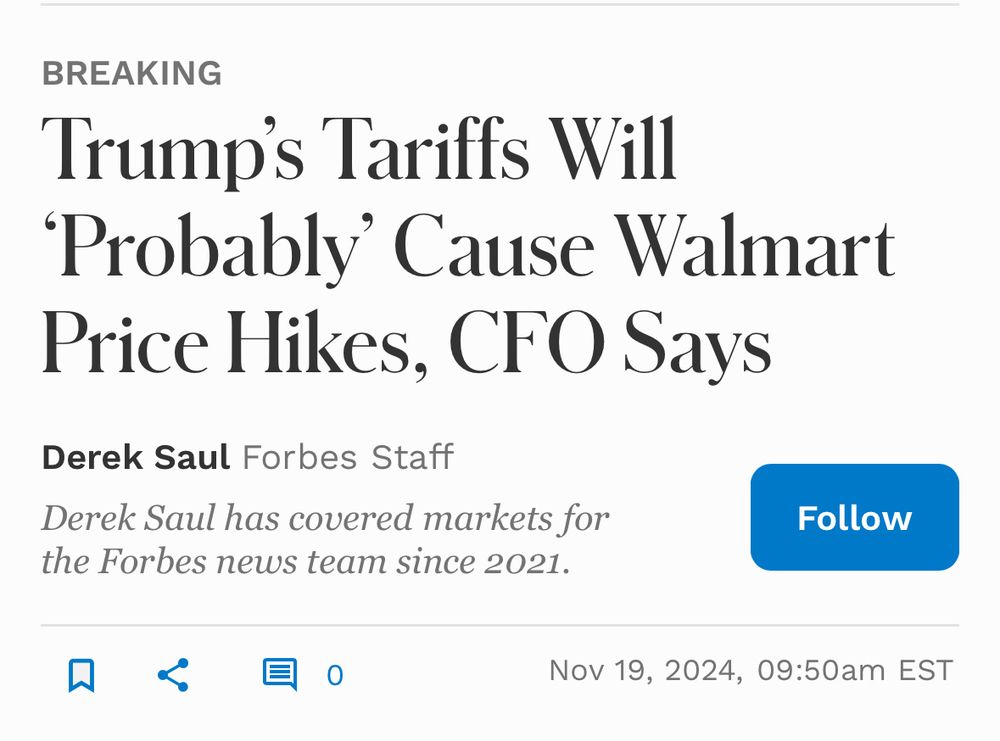Click the word 'Probably' in the headline
Screen dimensions: 1000x741
coord(207,250)
